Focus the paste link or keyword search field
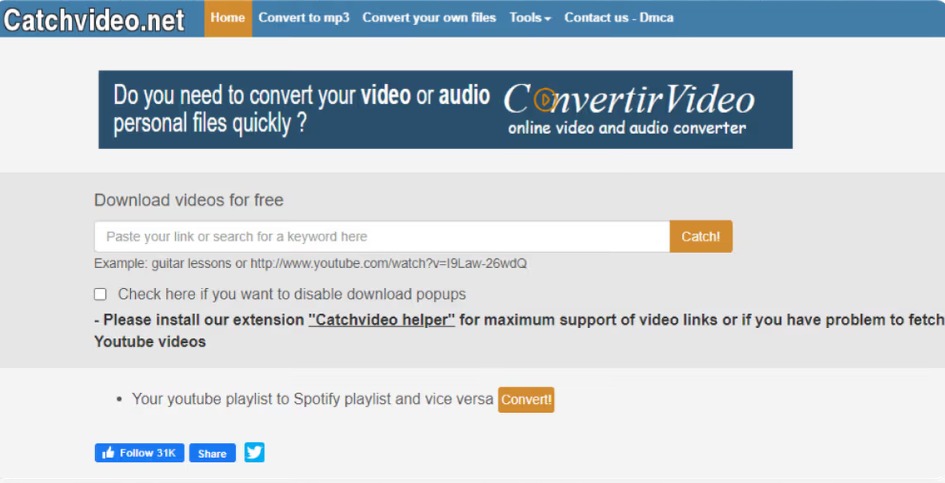The height and width of the screenshot is (483, 945). point(381,237)
